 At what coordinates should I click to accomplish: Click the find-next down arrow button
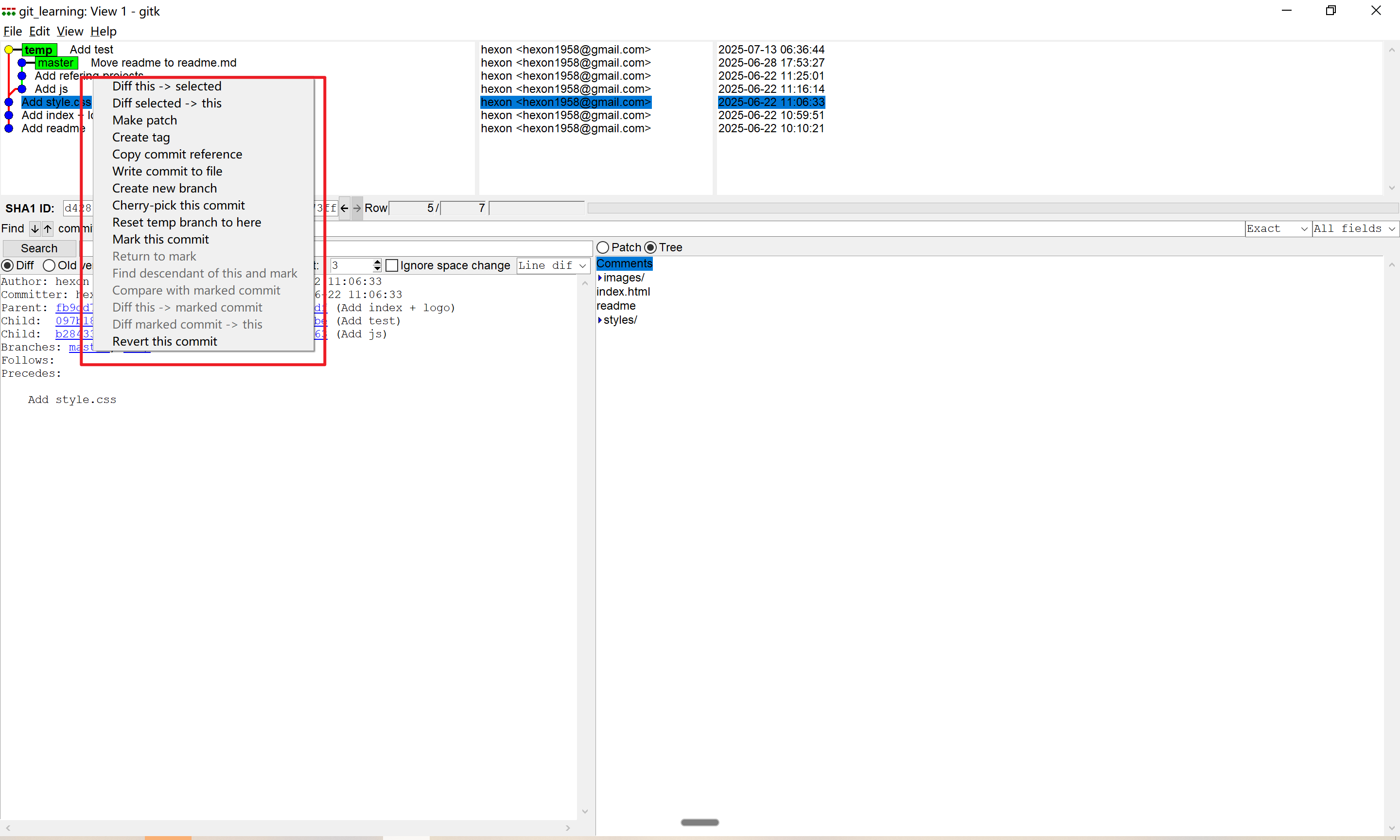click(x=35, y=228)
